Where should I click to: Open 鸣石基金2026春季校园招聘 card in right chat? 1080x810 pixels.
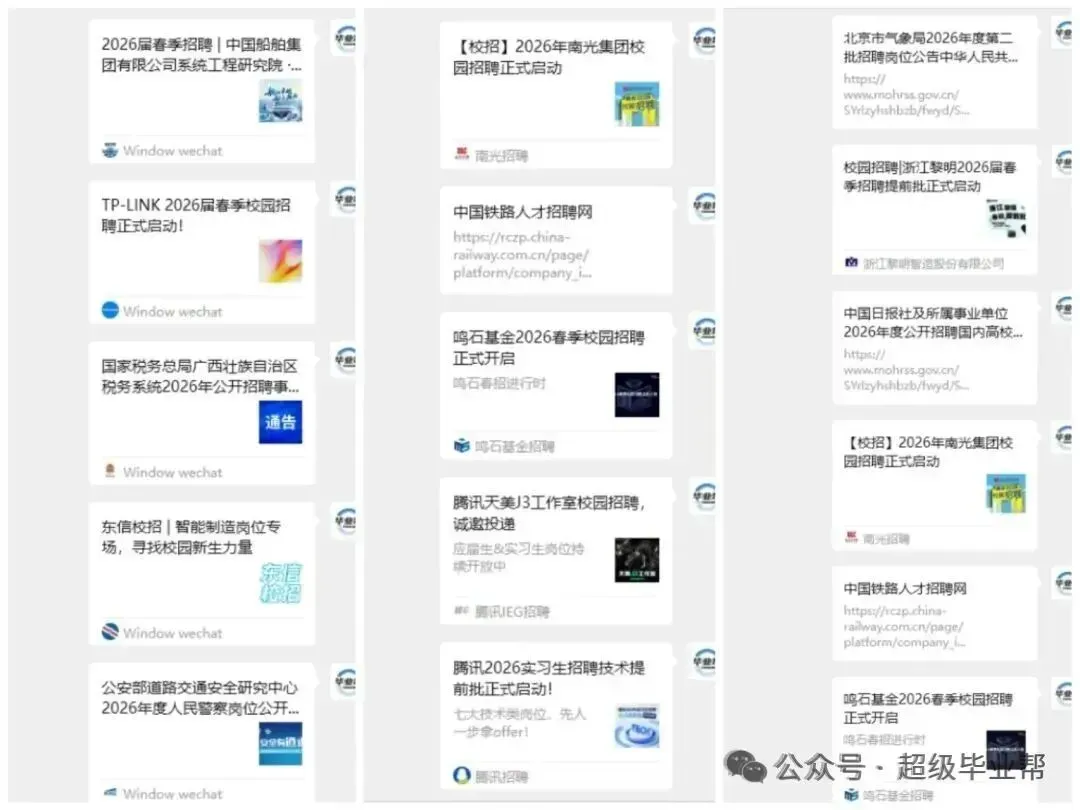(x=935, y=742)
